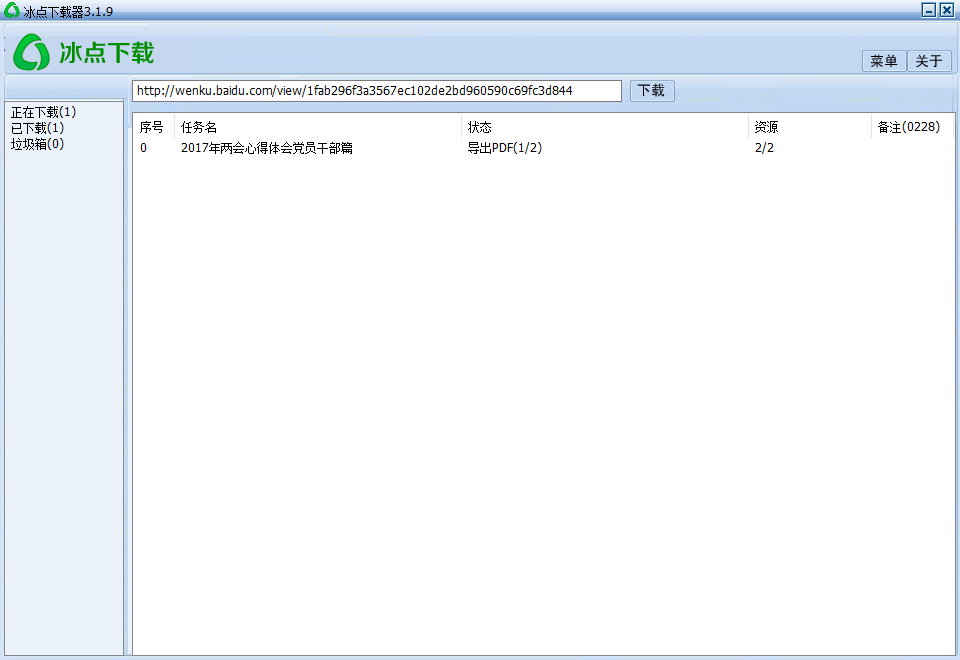Image resolution: width=960 pixels, height=660 pixels.
Task: Click the 任务名 column header
Action: tap(199, 127)
